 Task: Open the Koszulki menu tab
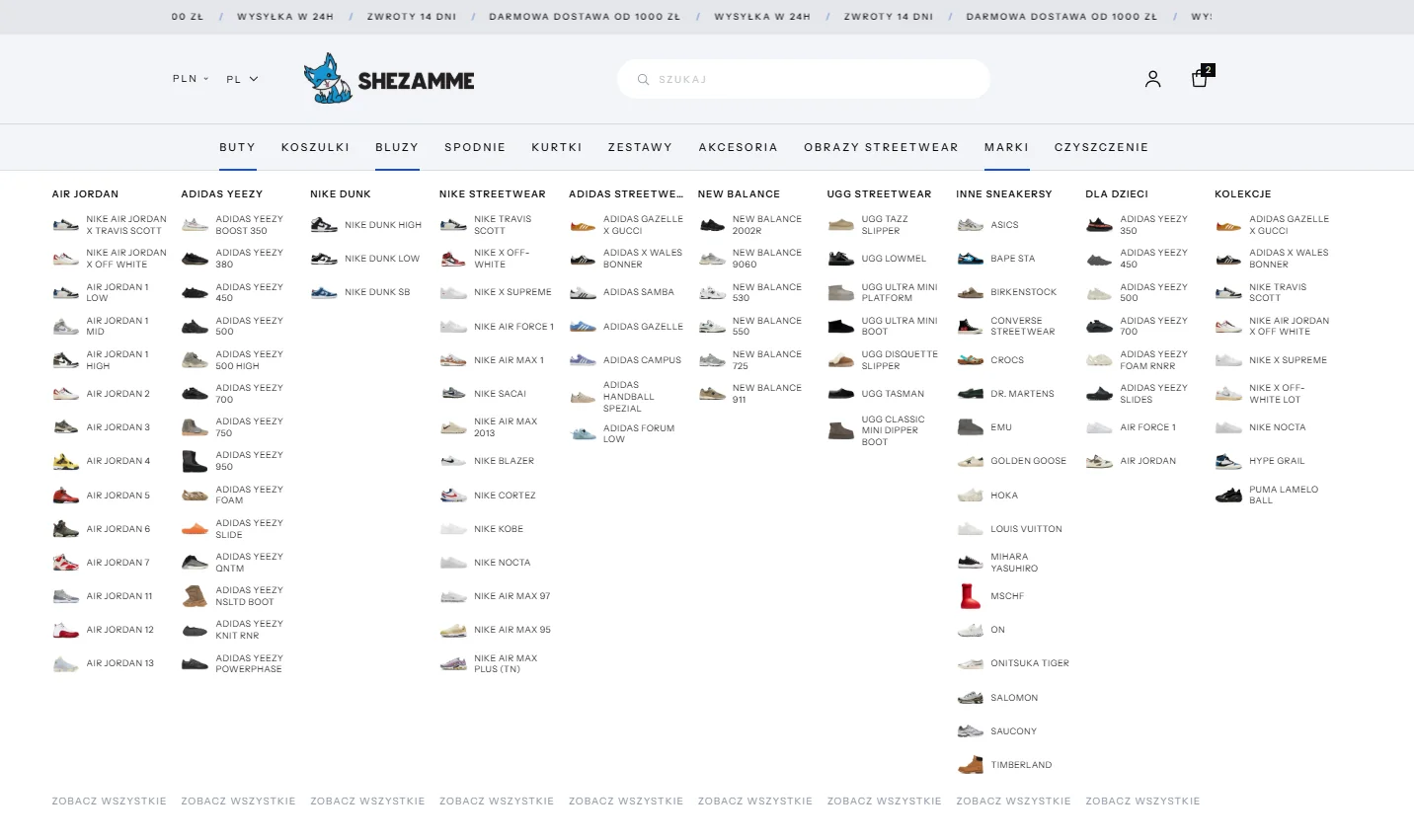pyautogui.click(x=315, y=147)
